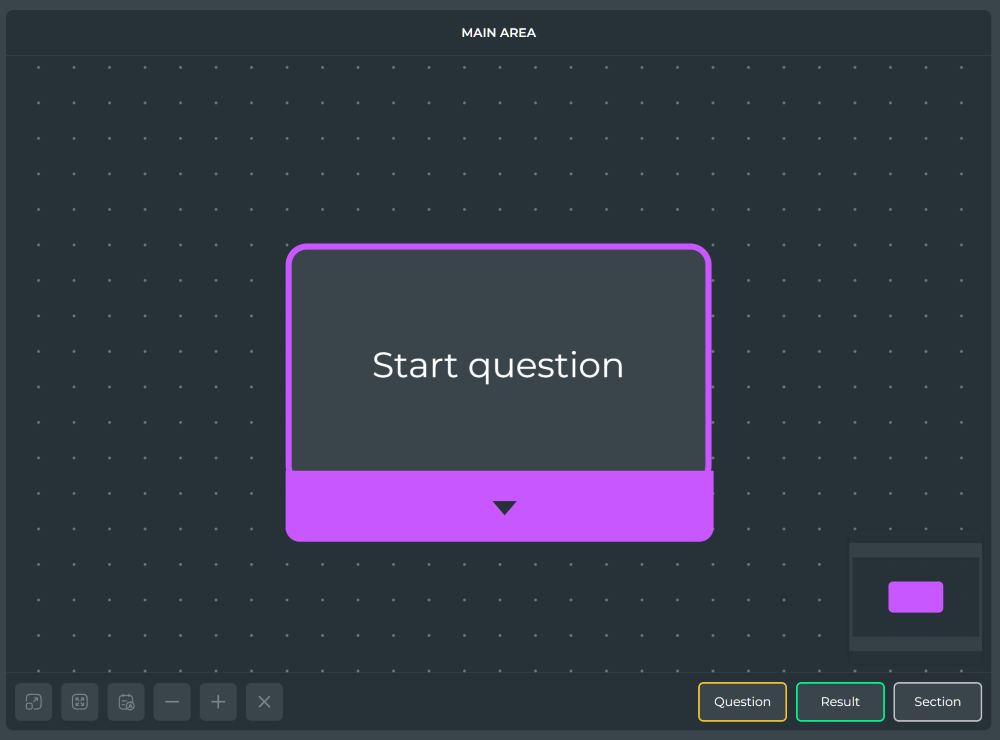The height and width of the screenshot is (740, 1000).
Task: Click the auto-layout clipboard icon
Action: [x=126, y=701]
